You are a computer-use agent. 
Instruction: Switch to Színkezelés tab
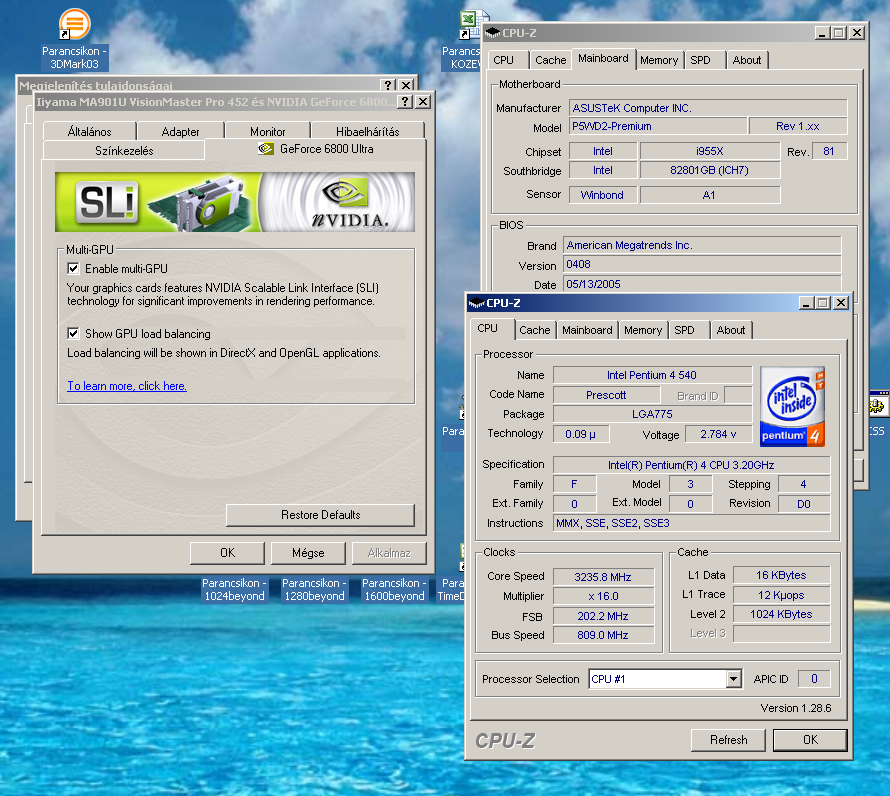[x=124, y=150]
